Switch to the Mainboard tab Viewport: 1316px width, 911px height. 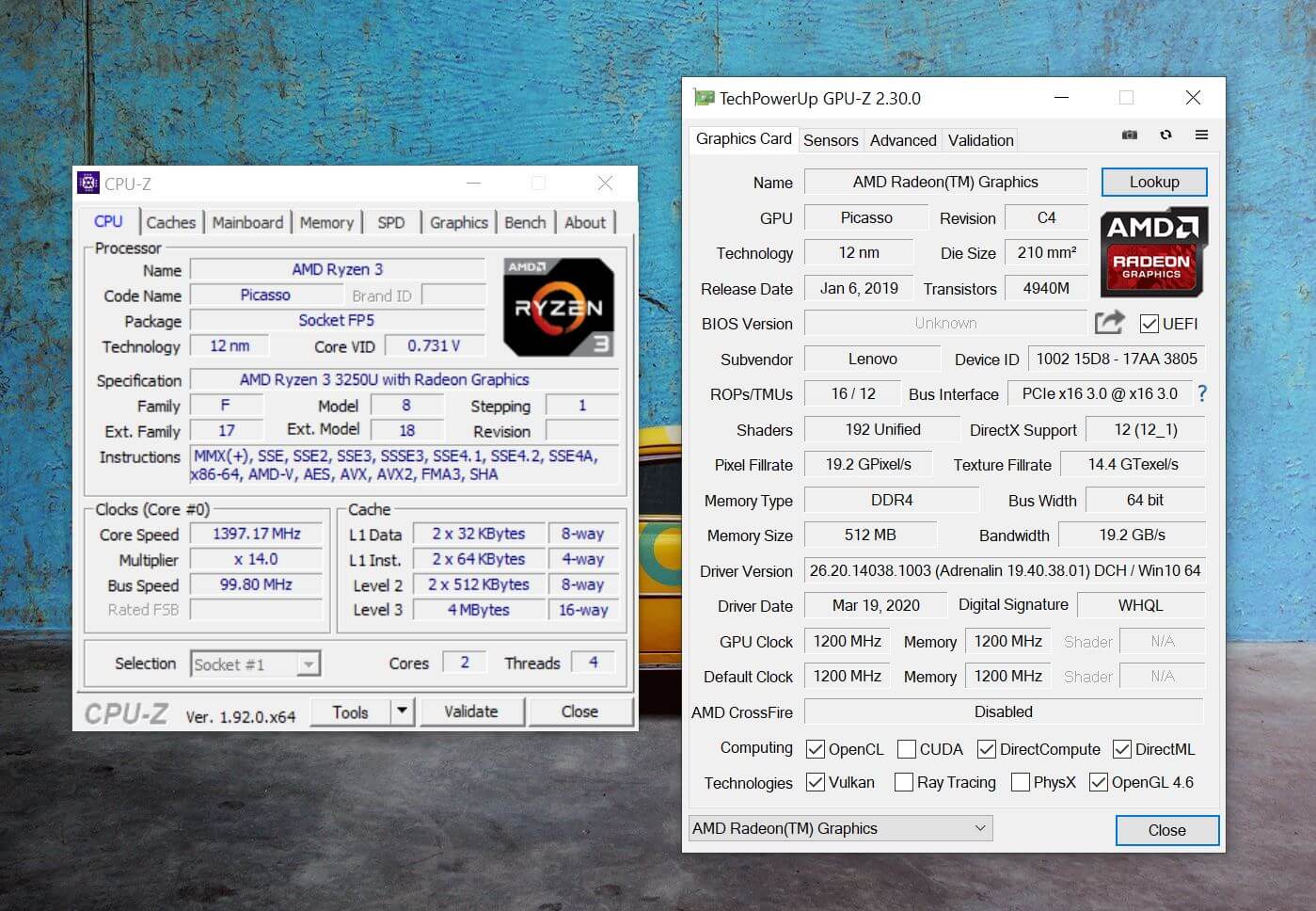coord(247,222)
